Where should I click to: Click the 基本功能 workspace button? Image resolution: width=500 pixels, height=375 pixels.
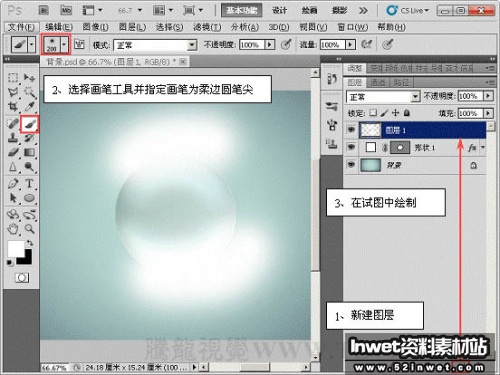(x=242, y=11)
